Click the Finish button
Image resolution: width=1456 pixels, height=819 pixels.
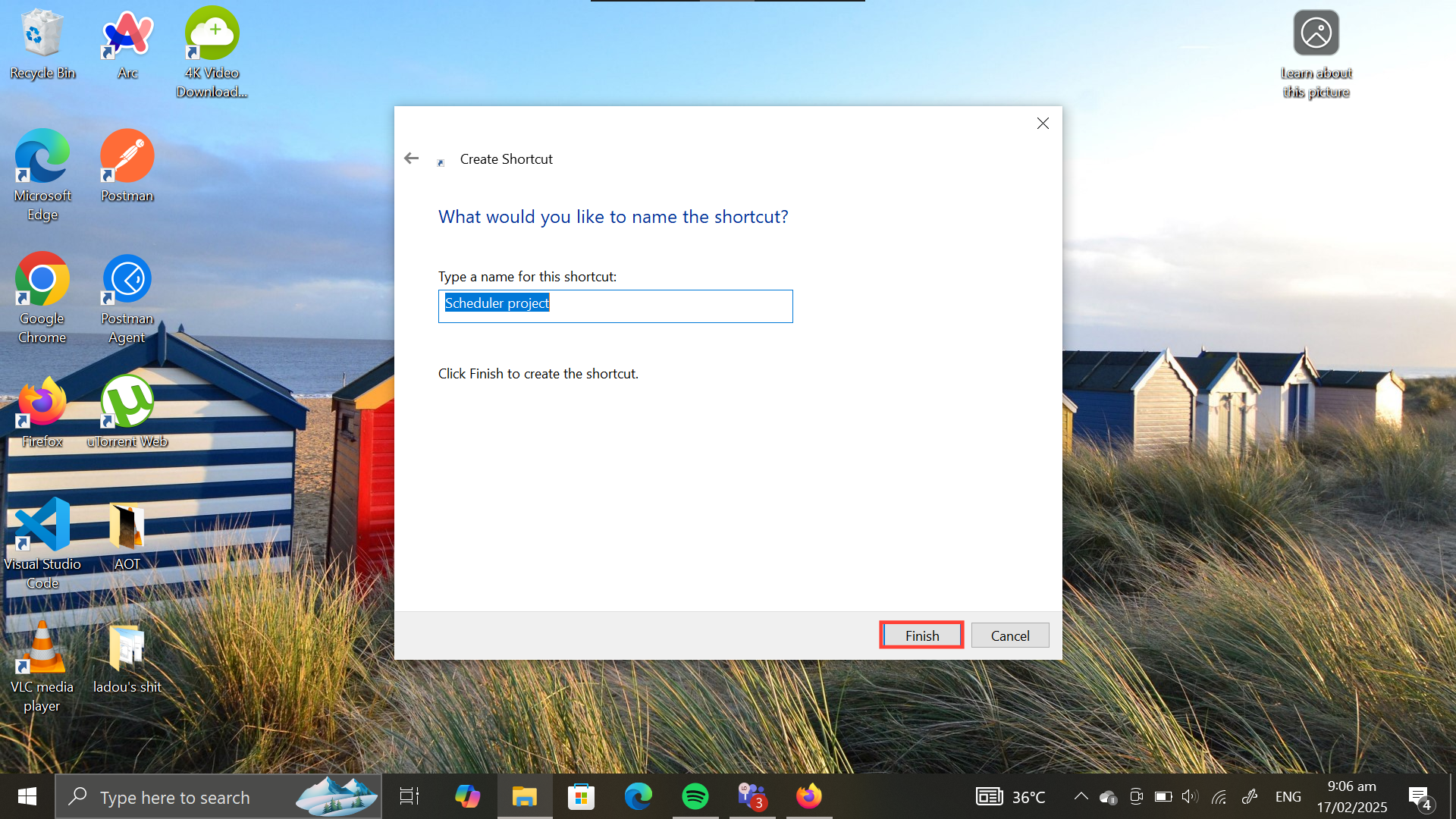point(921,635)
